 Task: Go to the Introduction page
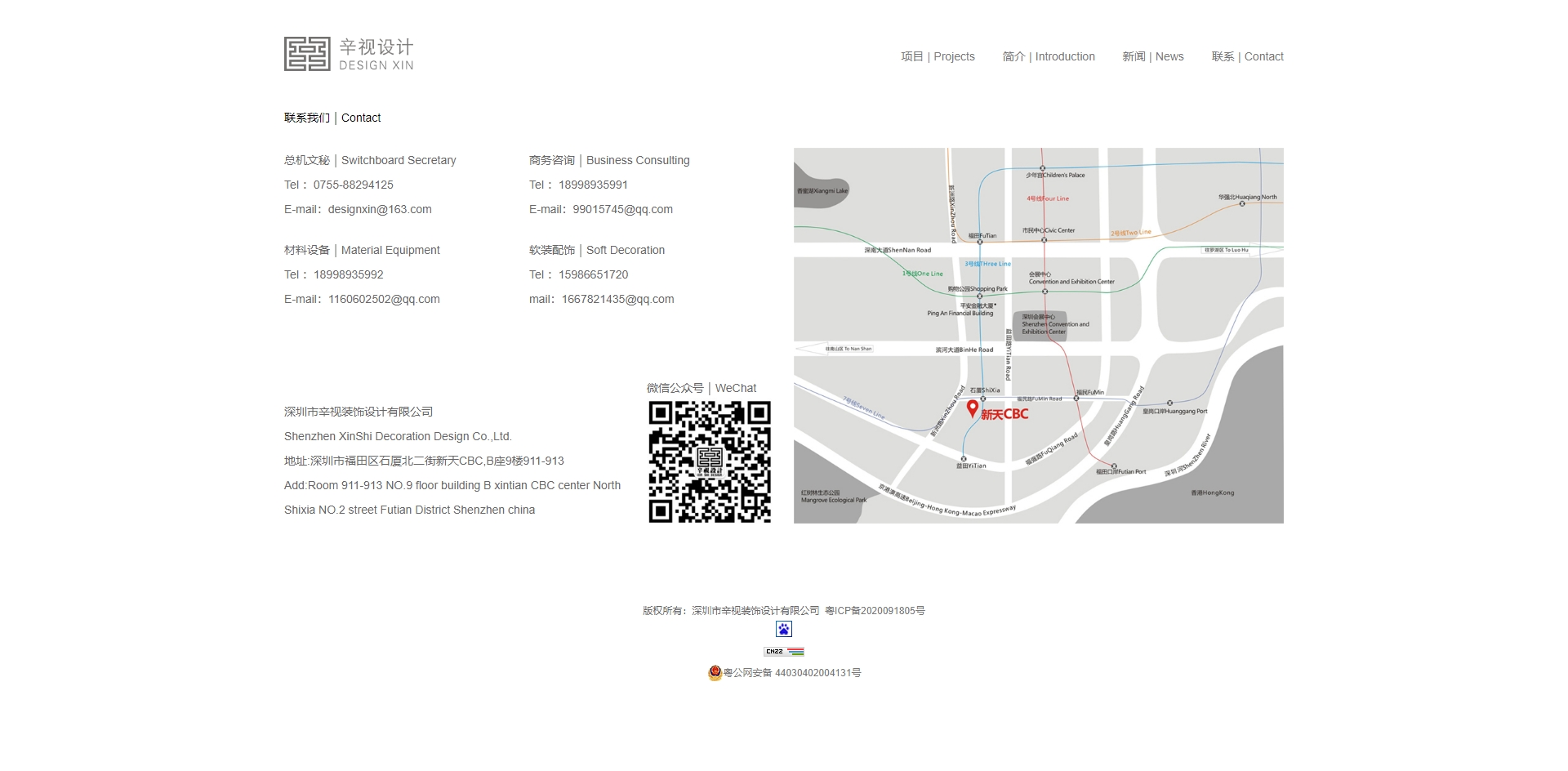tap(1049, 56)
